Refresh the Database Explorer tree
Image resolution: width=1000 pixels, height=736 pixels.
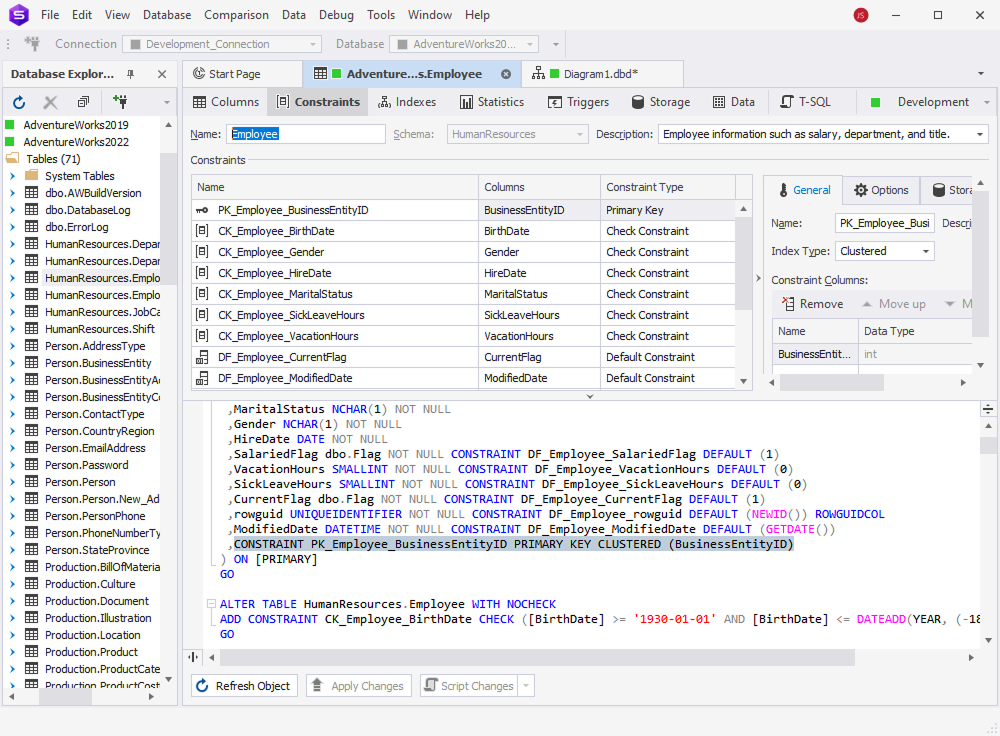(x=18, y=101)
